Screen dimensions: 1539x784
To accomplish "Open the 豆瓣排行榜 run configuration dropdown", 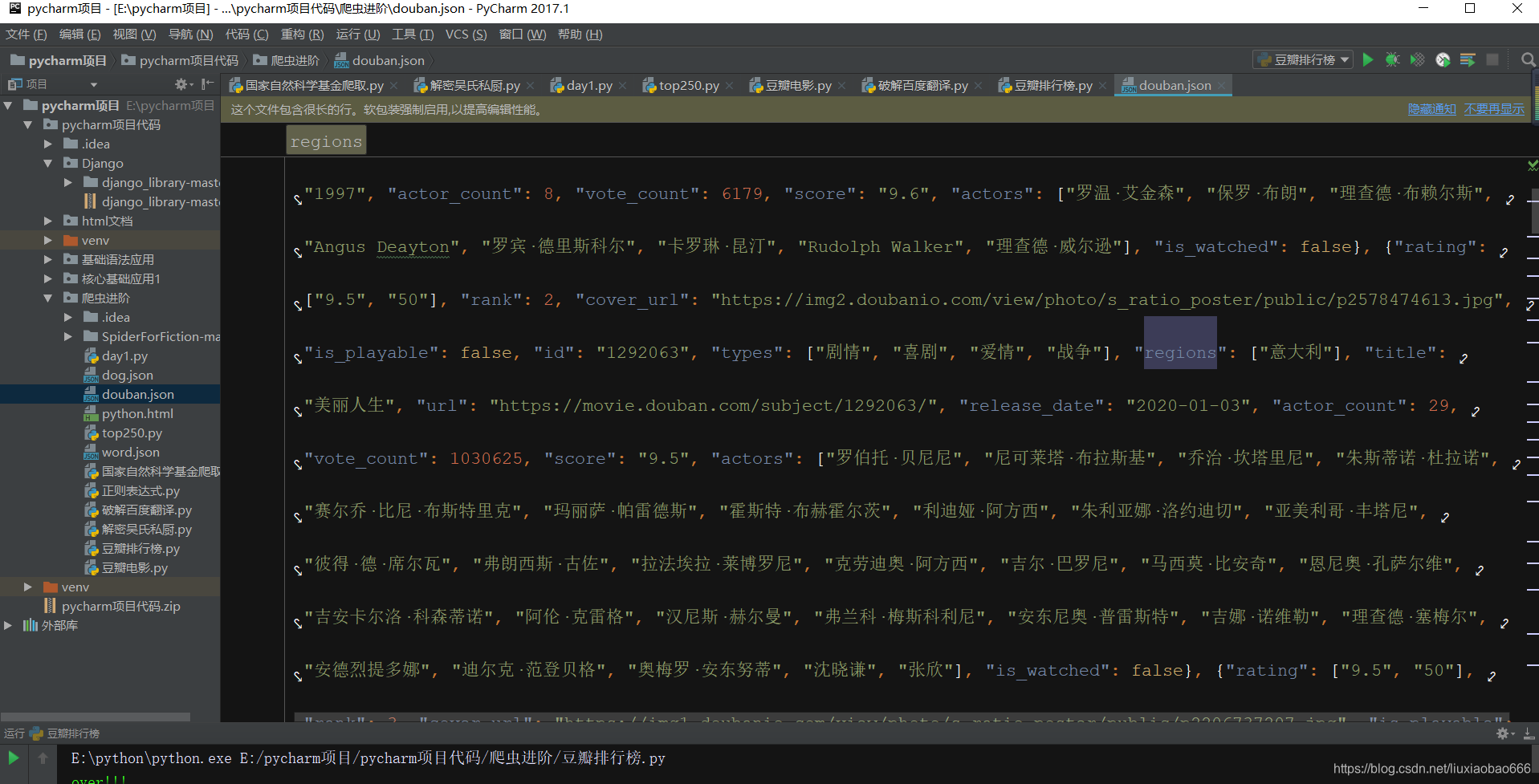I will pos(1303,59).
